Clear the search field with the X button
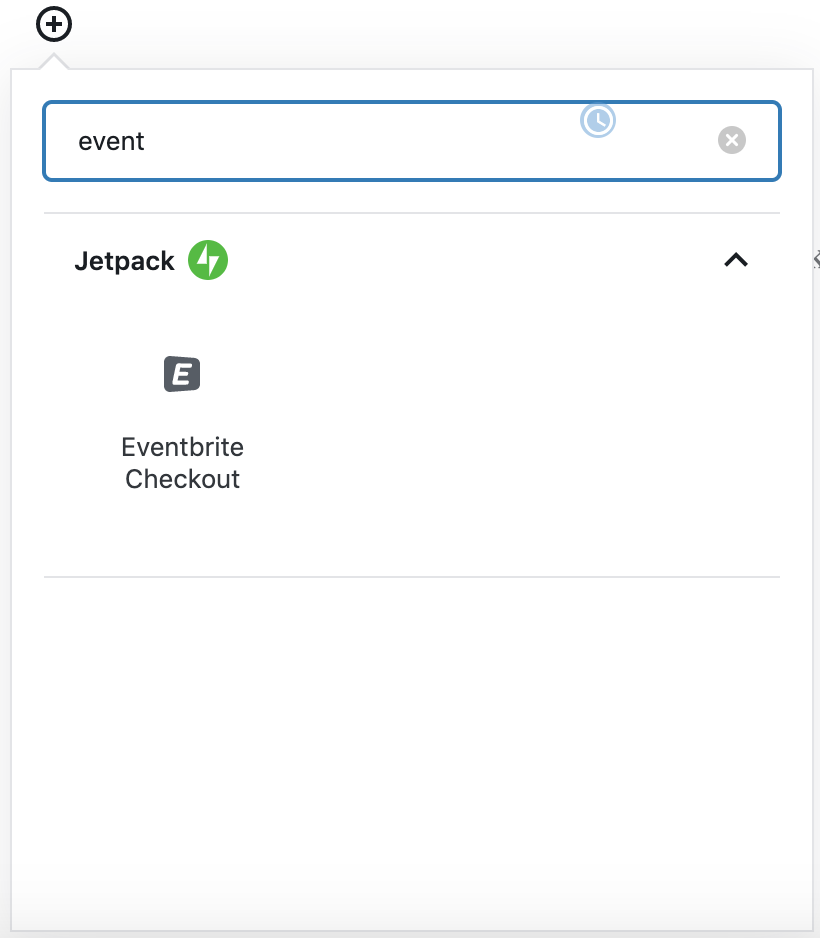The image size is (820, 938). [731, 140]
